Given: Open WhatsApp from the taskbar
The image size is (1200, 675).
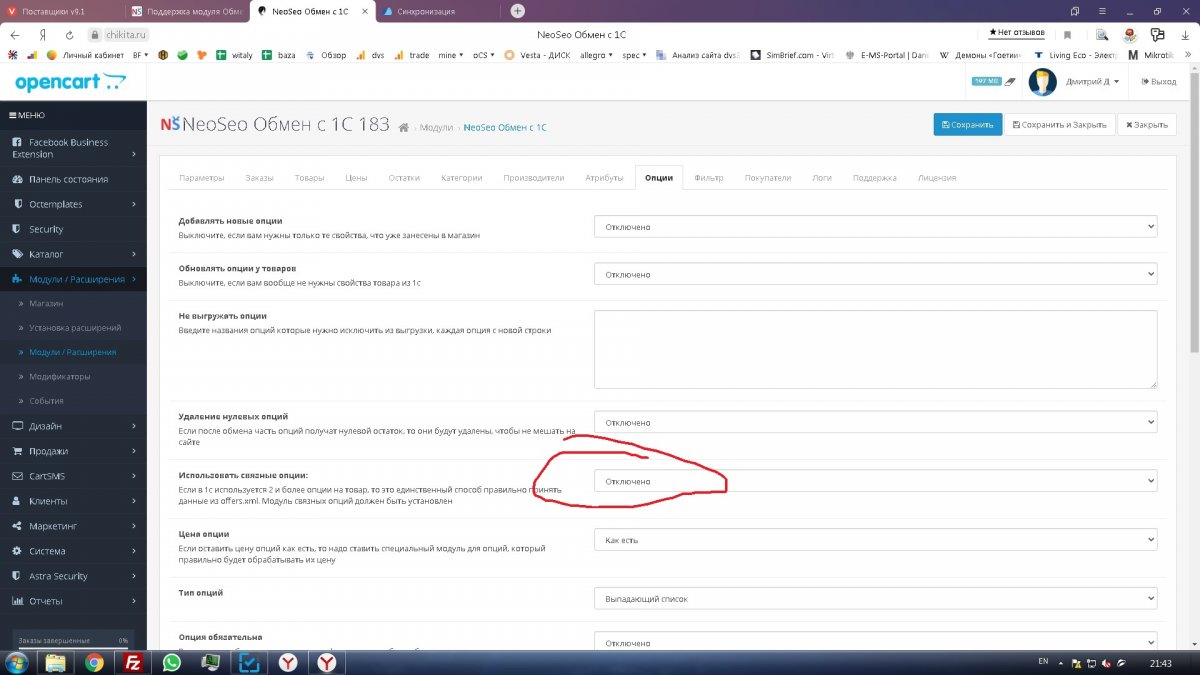Looking at the screenshot, I should point(171,662).
